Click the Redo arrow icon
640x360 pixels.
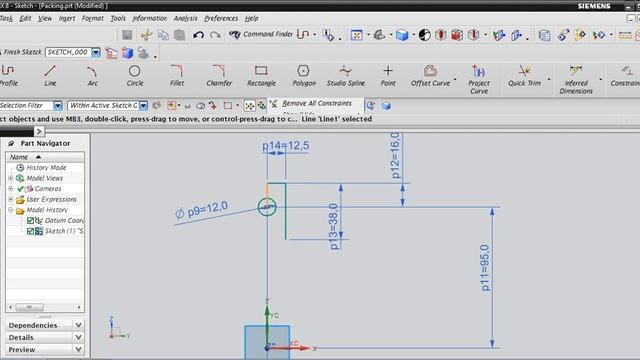click(215, 35)
